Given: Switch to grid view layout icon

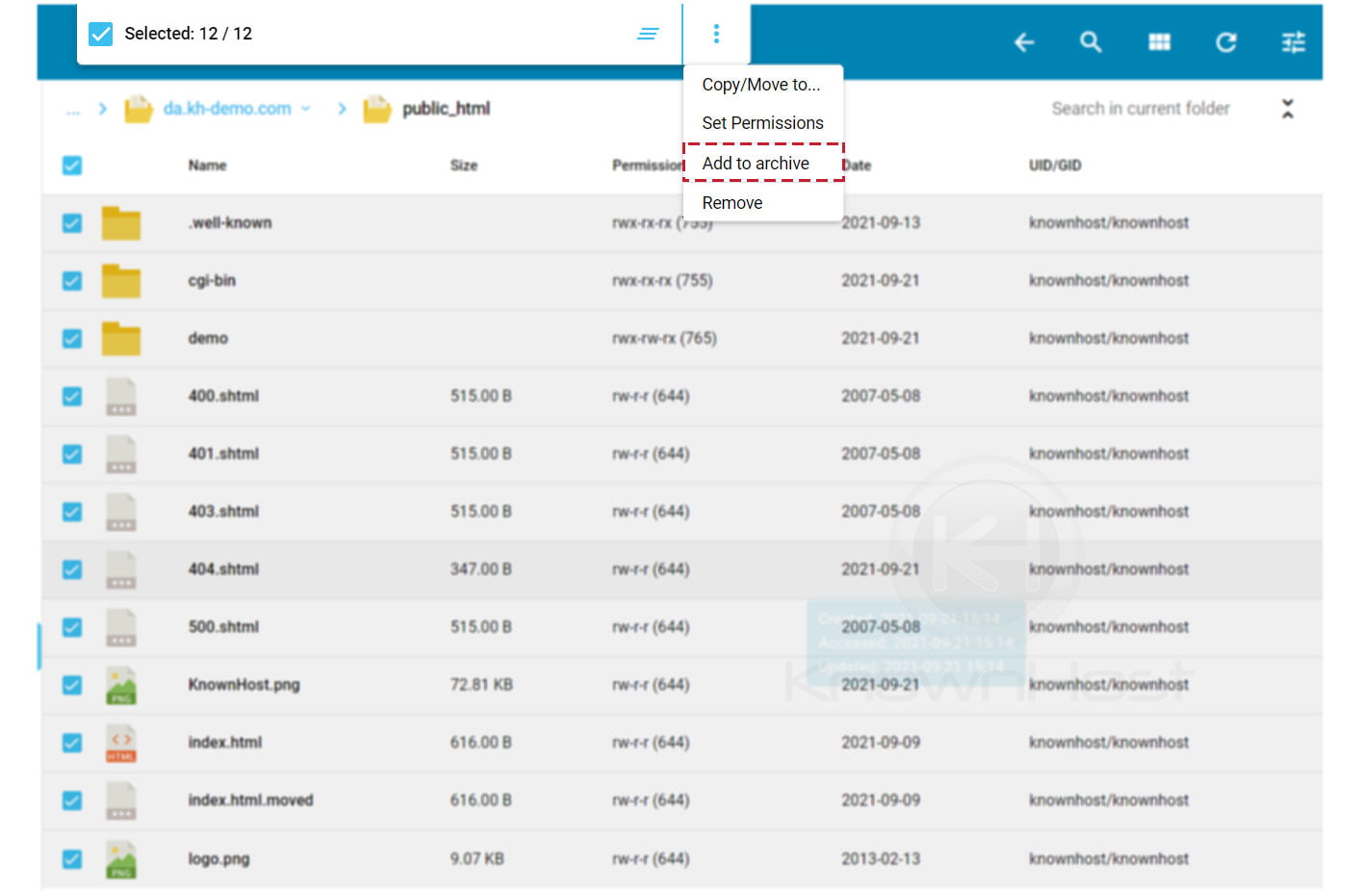Looking at the screenshot, I should [x=1158, y=42].
